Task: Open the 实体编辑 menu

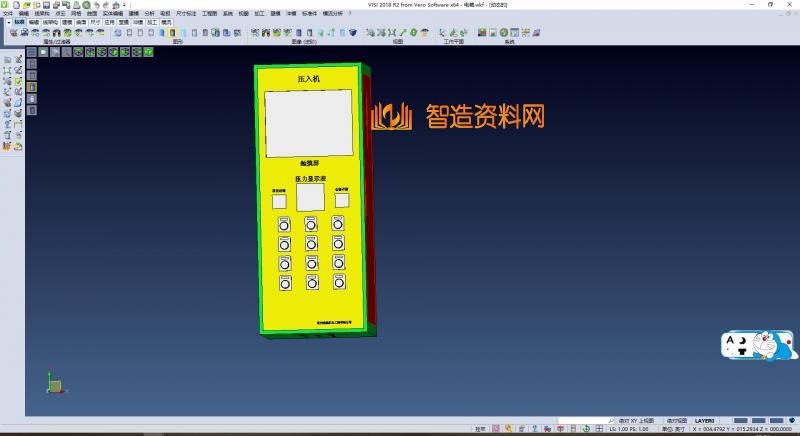Action: click(x=113, y=14)
